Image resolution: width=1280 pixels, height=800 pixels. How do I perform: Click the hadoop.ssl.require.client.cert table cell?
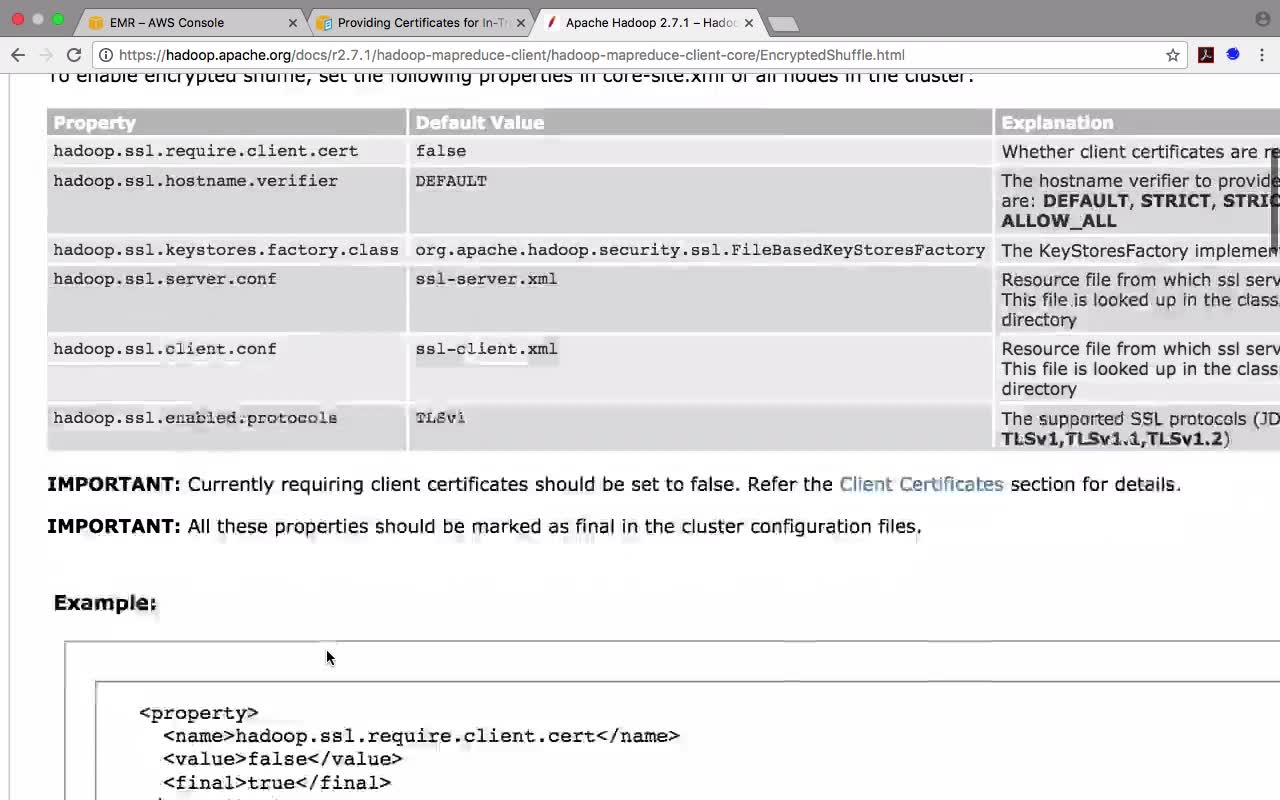click(x=227, y=151)
